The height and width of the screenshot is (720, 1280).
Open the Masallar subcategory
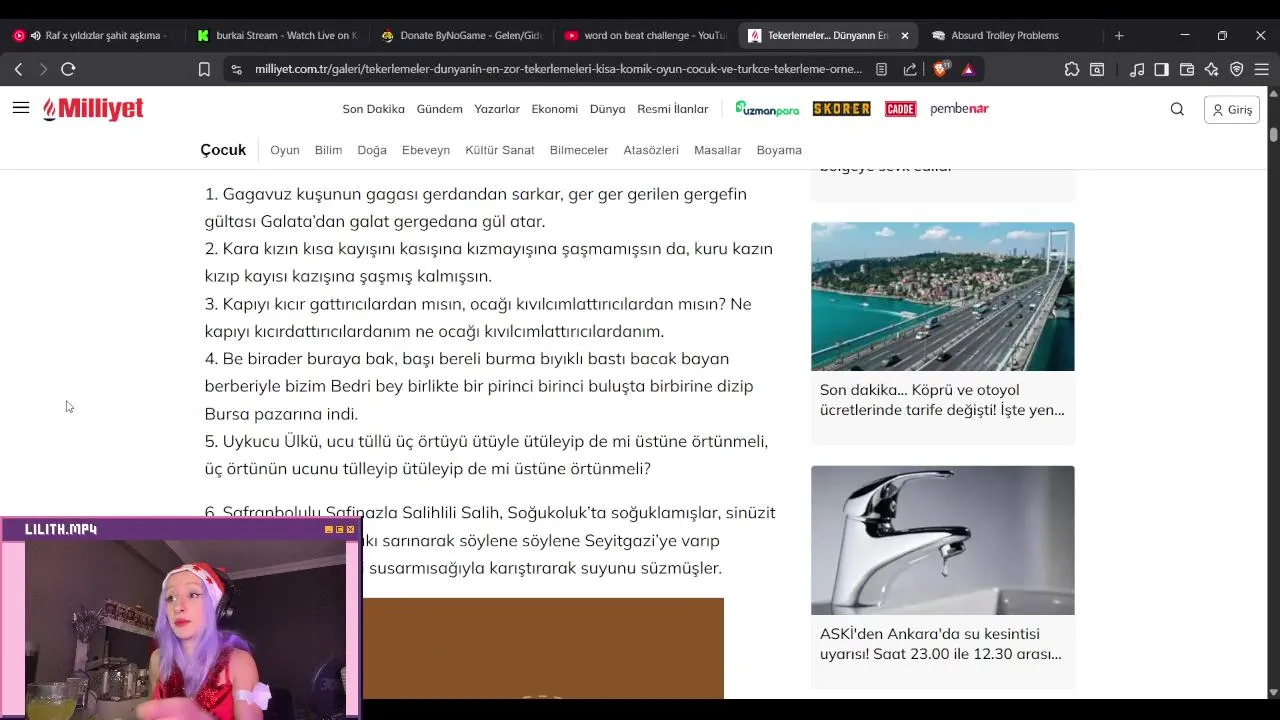click(718, 150)
